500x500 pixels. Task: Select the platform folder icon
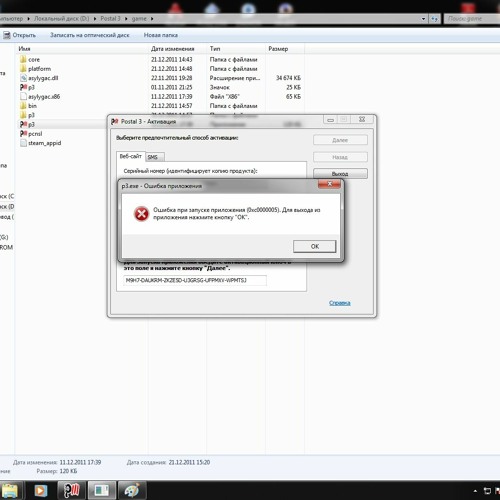point(23,69)
